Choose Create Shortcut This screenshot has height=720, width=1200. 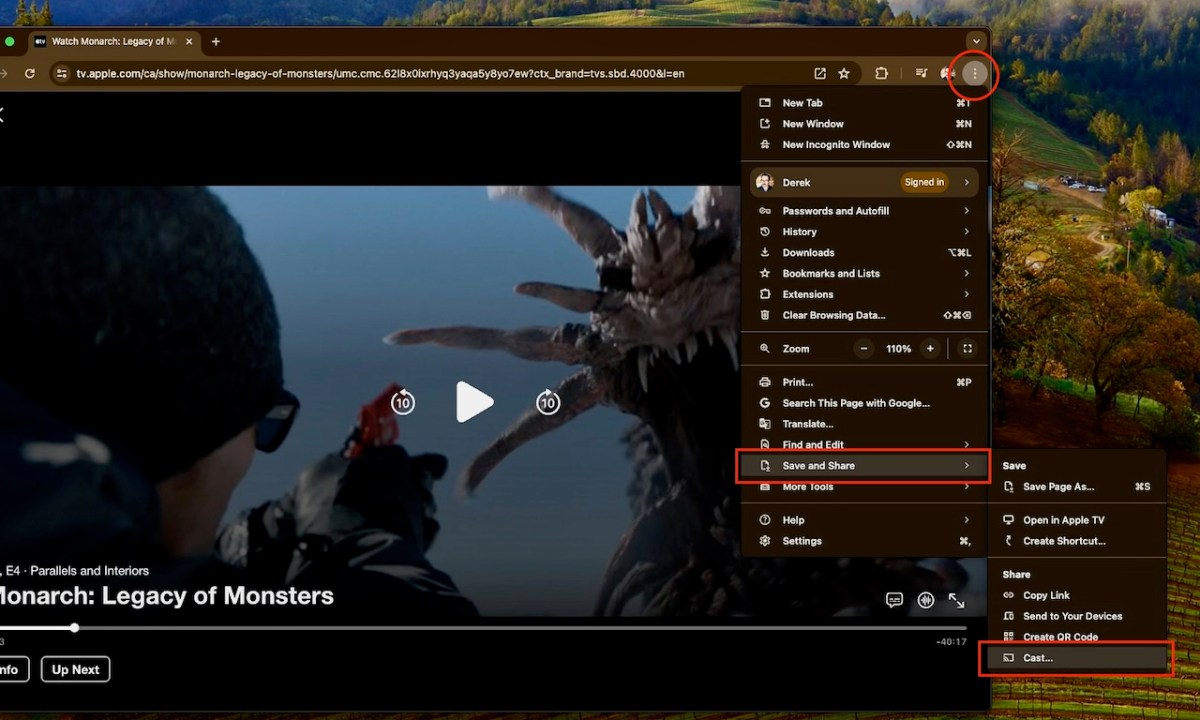(1078, 541)
